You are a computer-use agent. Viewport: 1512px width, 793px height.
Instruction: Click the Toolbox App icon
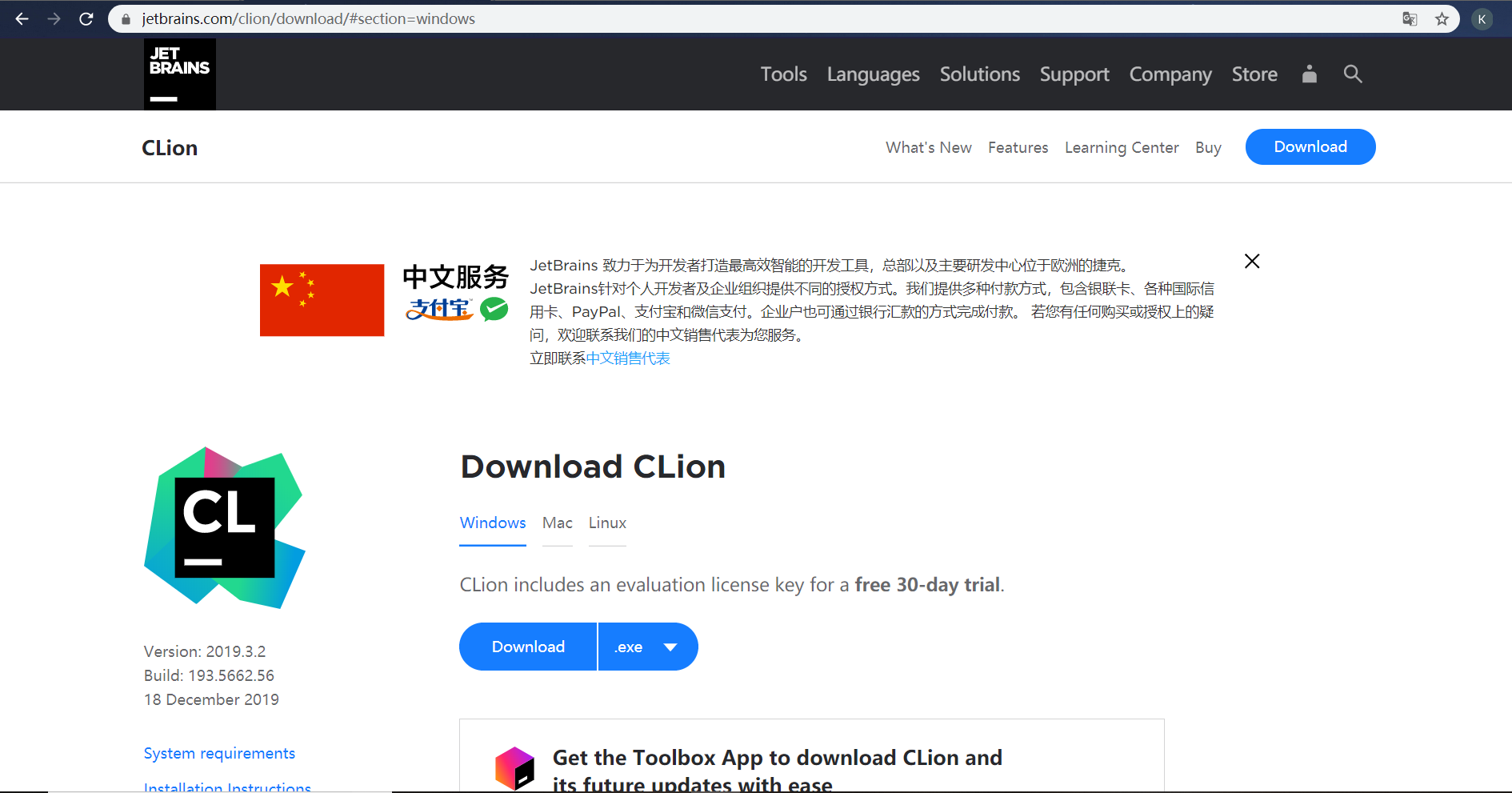click(x=515, y=767)
